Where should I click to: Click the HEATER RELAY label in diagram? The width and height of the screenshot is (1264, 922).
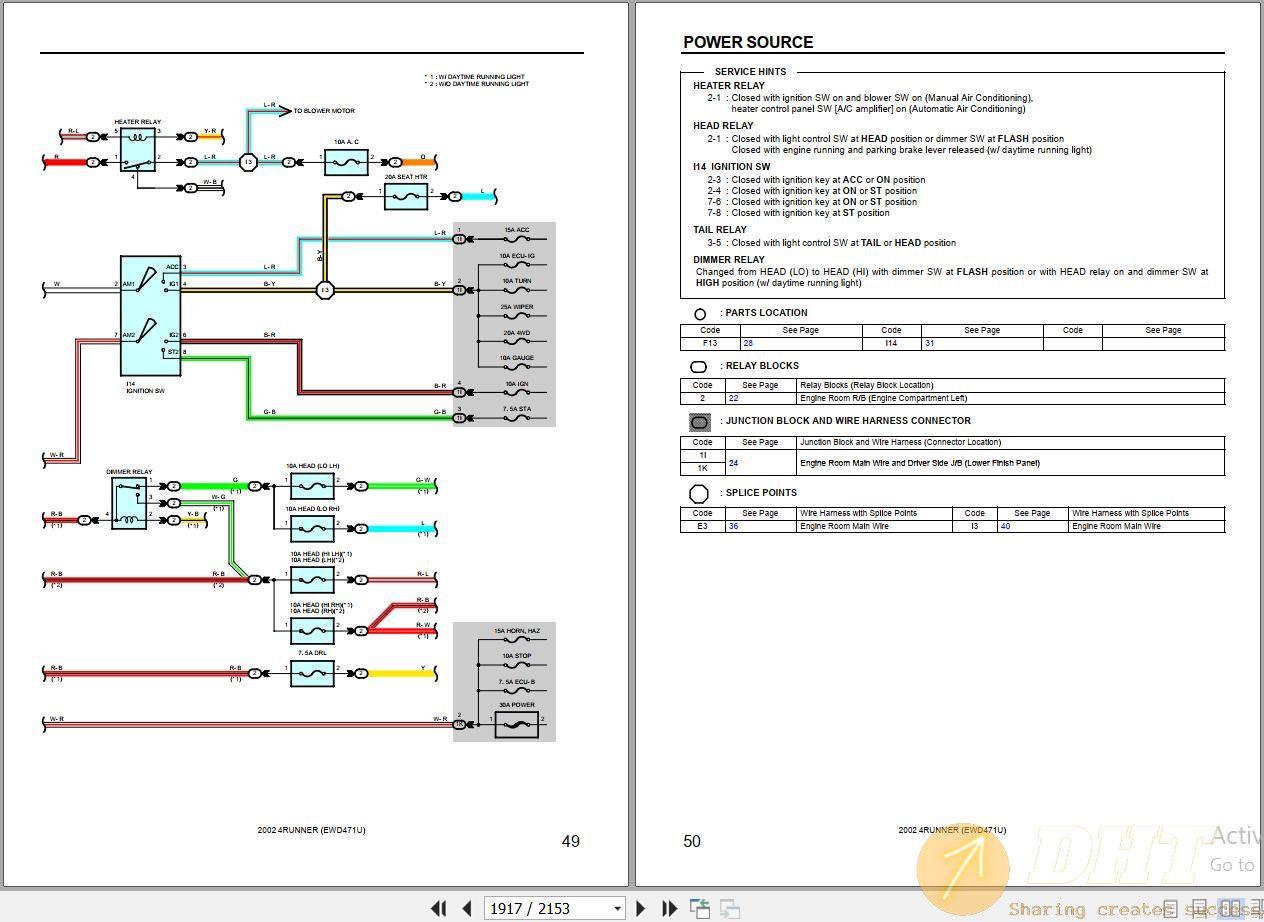[137, 122]
